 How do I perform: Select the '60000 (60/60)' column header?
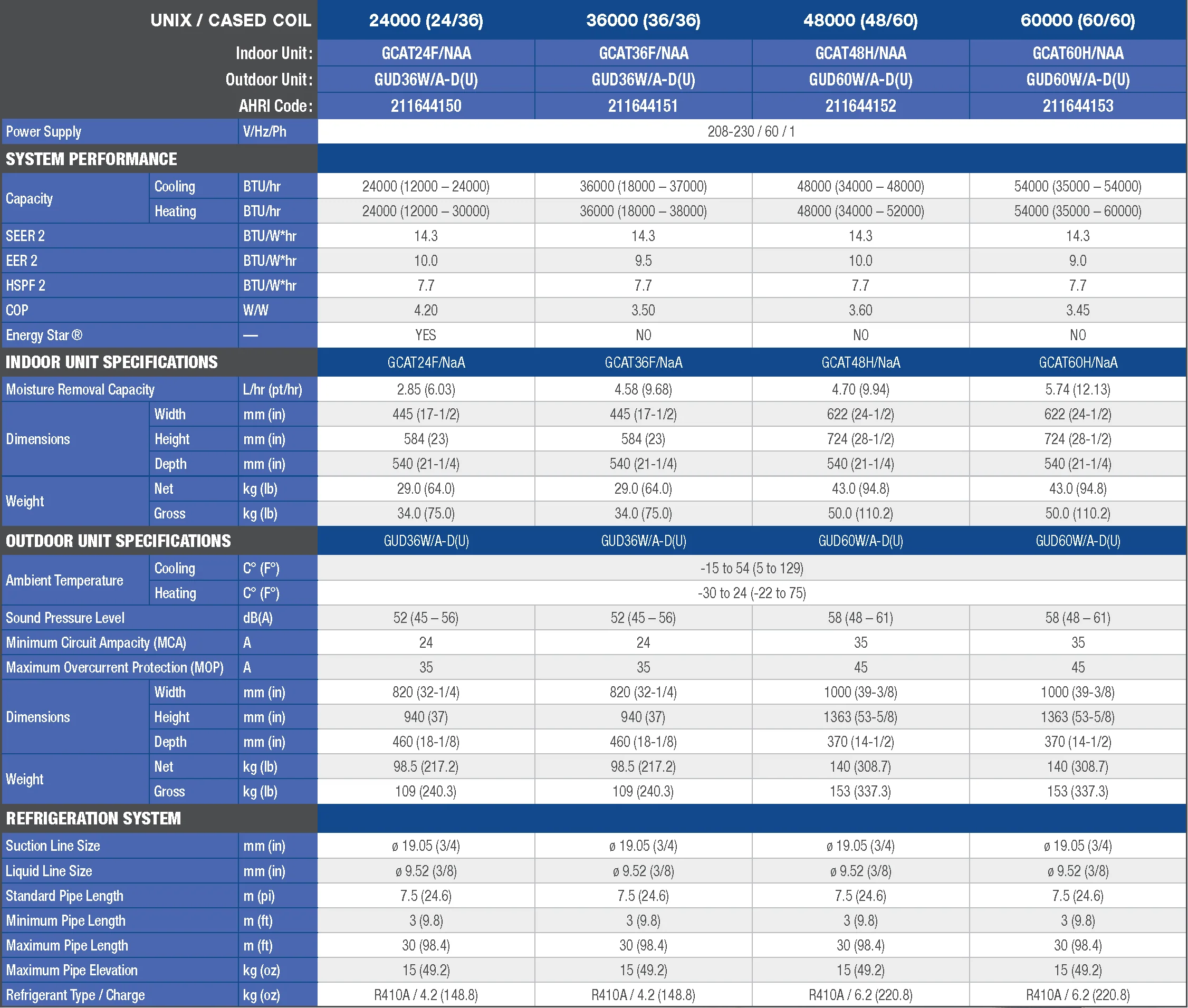click(x=1077, y=20)
